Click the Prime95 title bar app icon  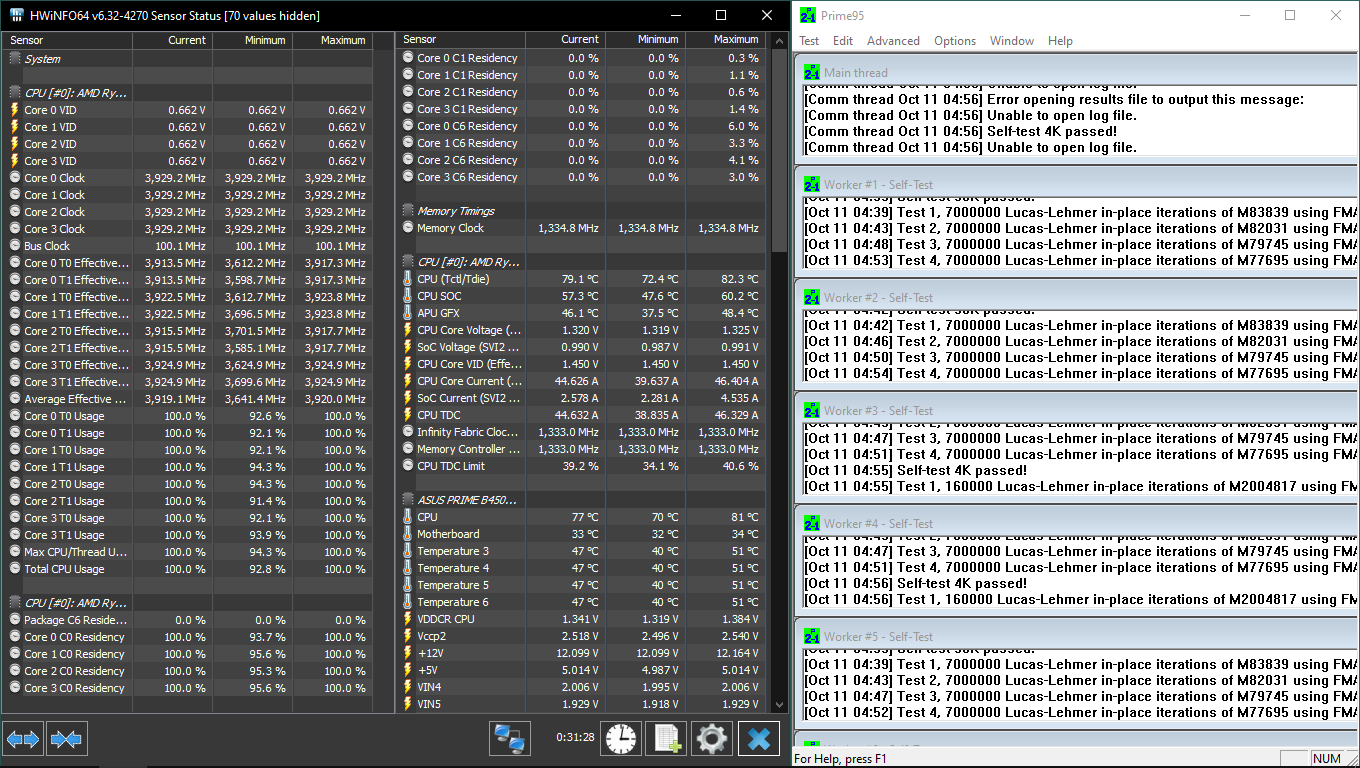809,16
